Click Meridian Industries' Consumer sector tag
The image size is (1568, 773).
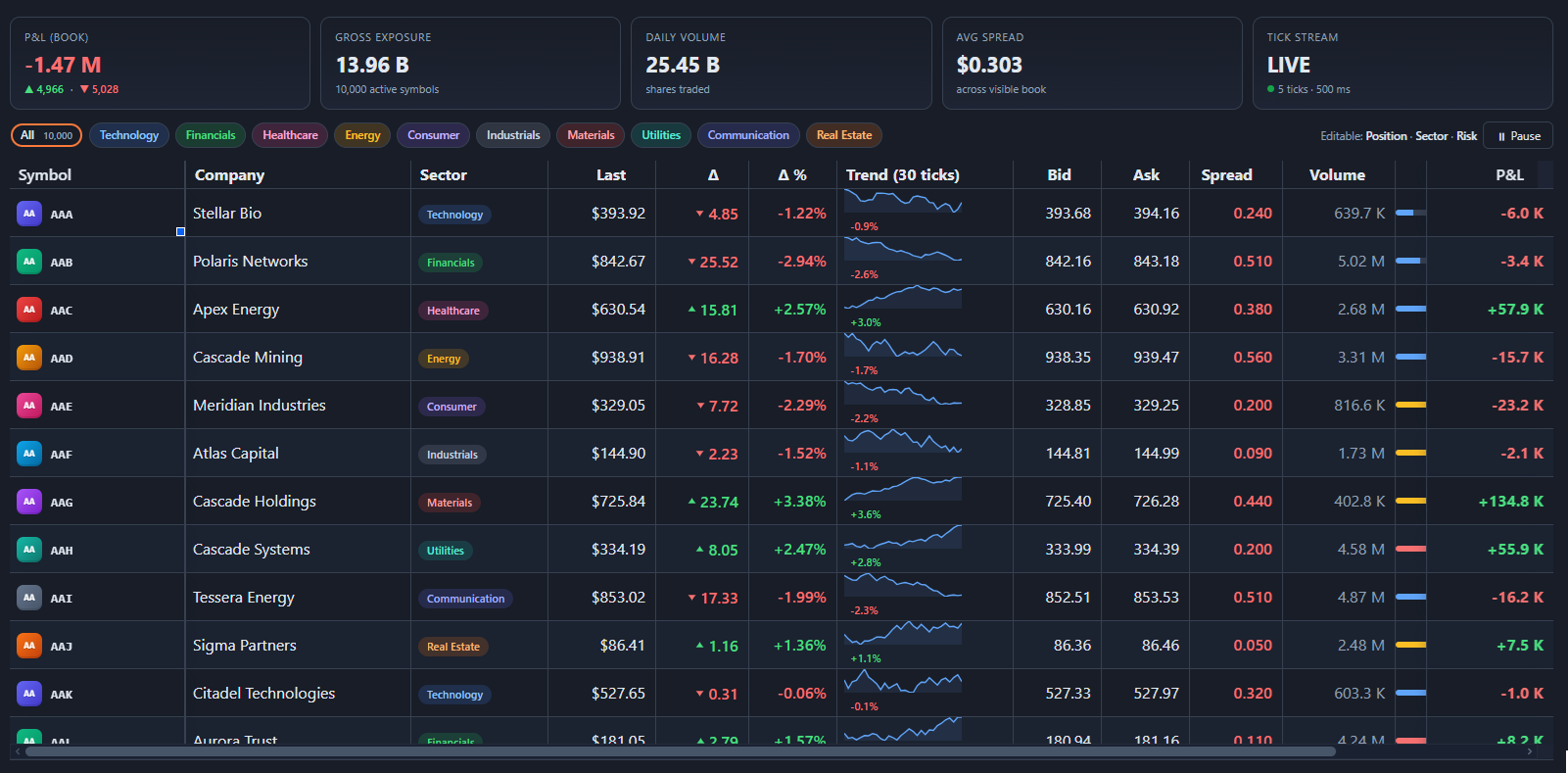coord(451,407)
